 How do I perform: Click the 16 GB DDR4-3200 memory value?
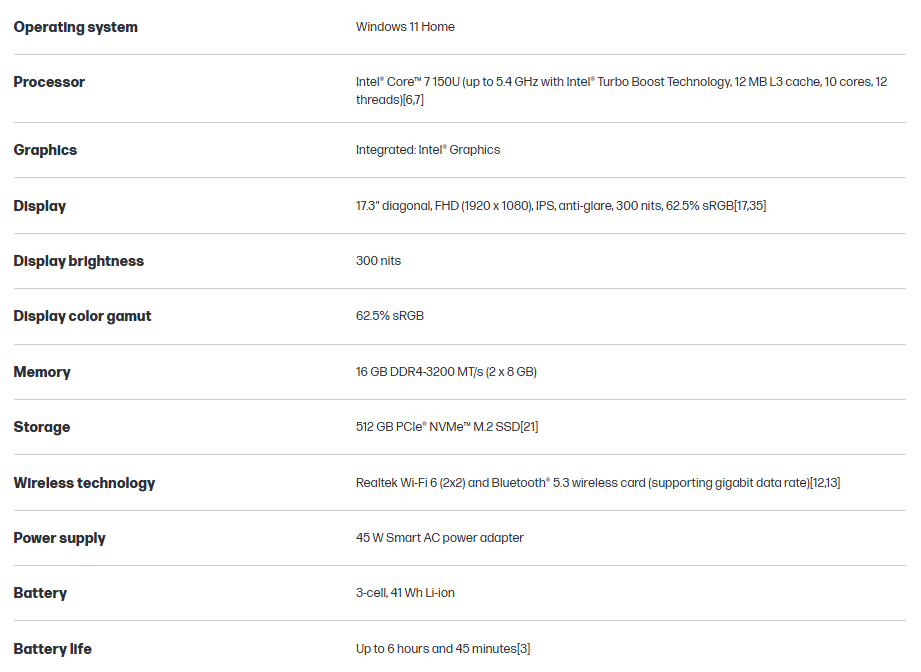point(446,372)
